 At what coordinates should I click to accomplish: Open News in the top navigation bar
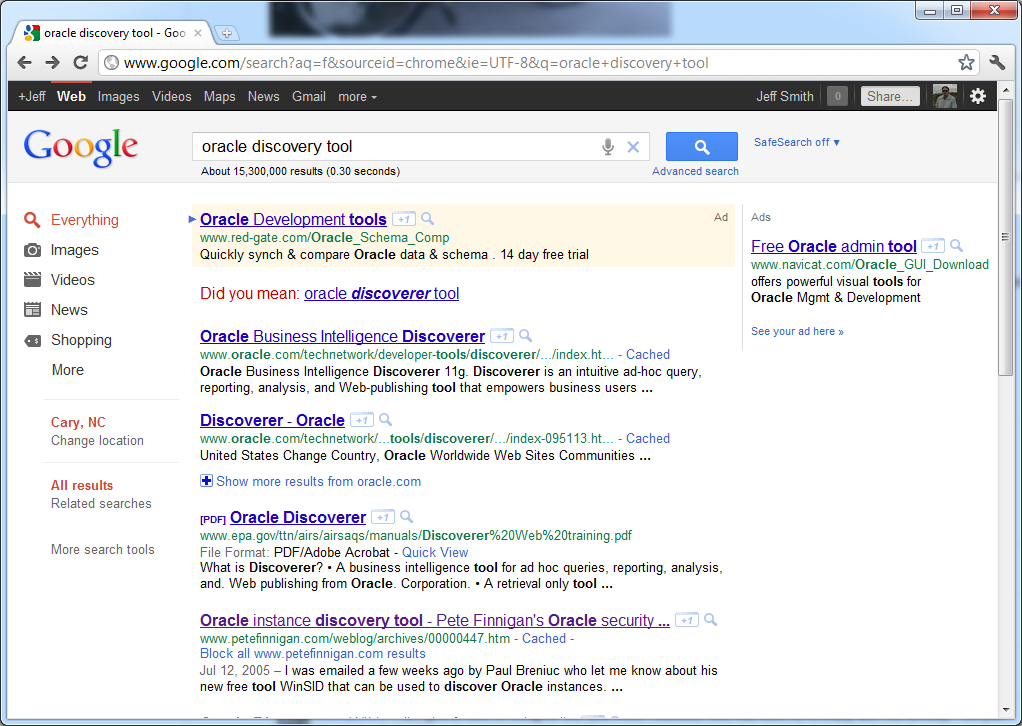click(x=263, y=96)
